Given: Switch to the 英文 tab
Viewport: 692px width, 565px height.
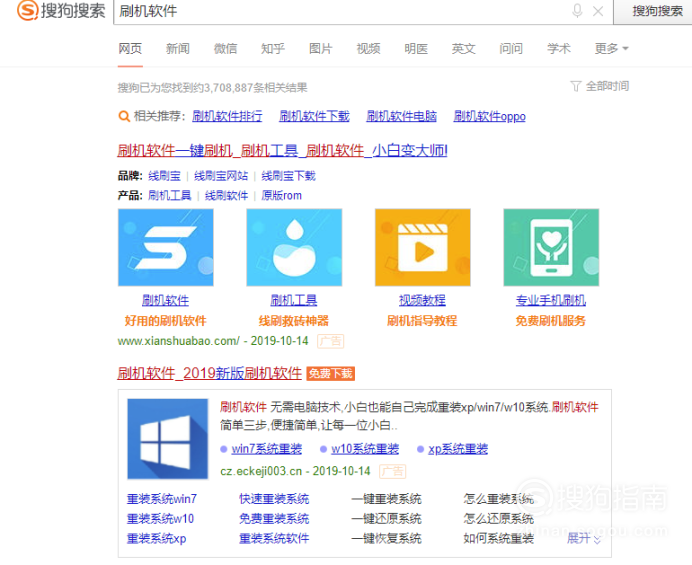Looking at the screenshot, I should (x=464, y=48).
